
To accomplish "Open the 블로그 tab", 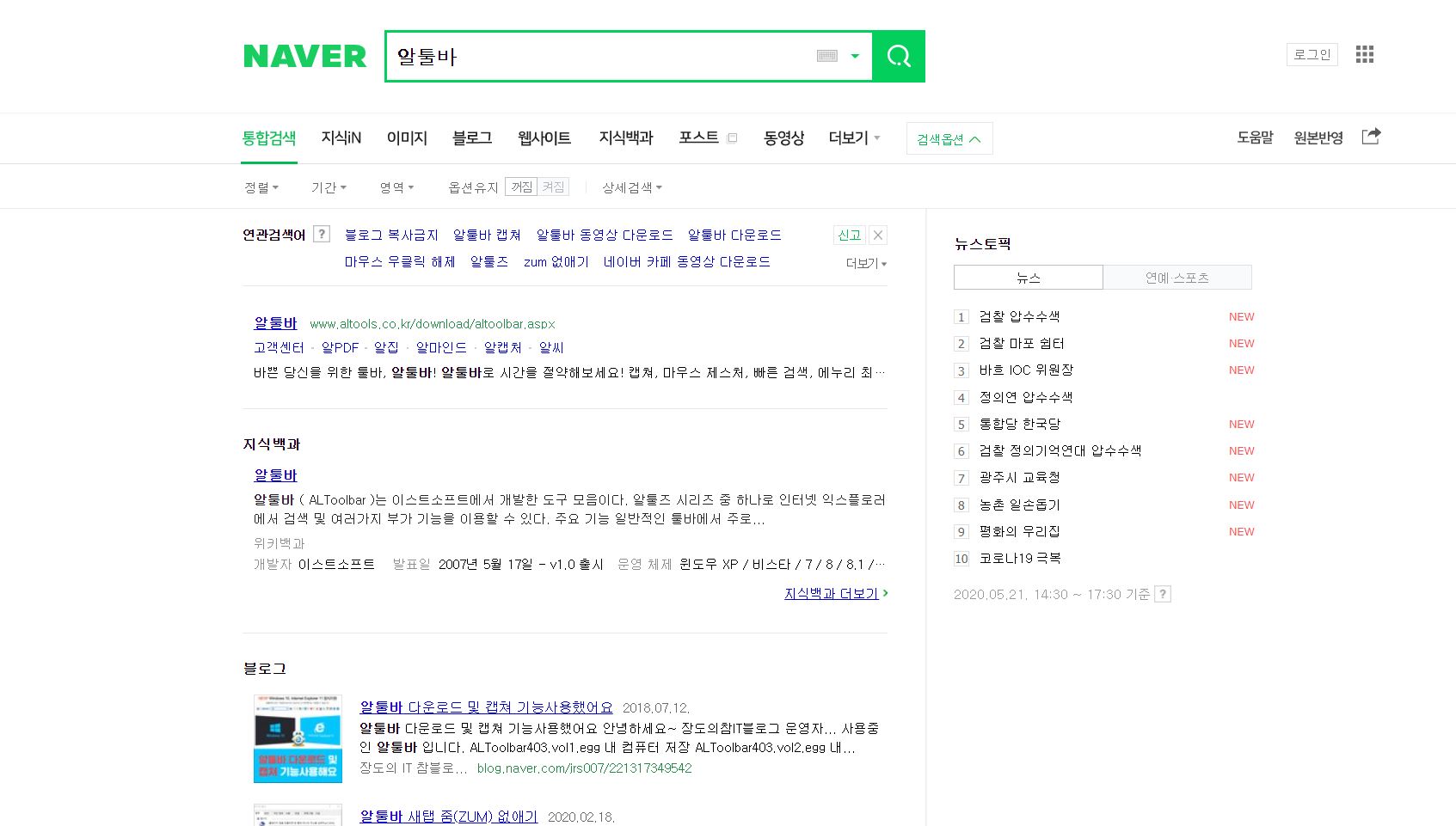I will point(472,138).
